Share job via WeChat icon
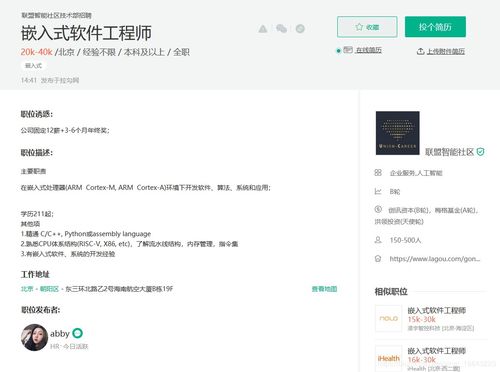 point(281,29)
